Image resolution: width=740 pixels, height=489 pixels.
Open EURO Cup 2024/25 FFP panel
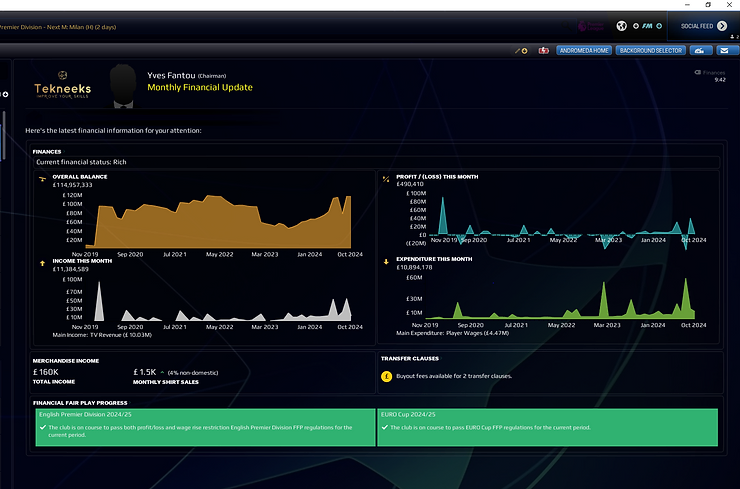(x=547, y=427)
